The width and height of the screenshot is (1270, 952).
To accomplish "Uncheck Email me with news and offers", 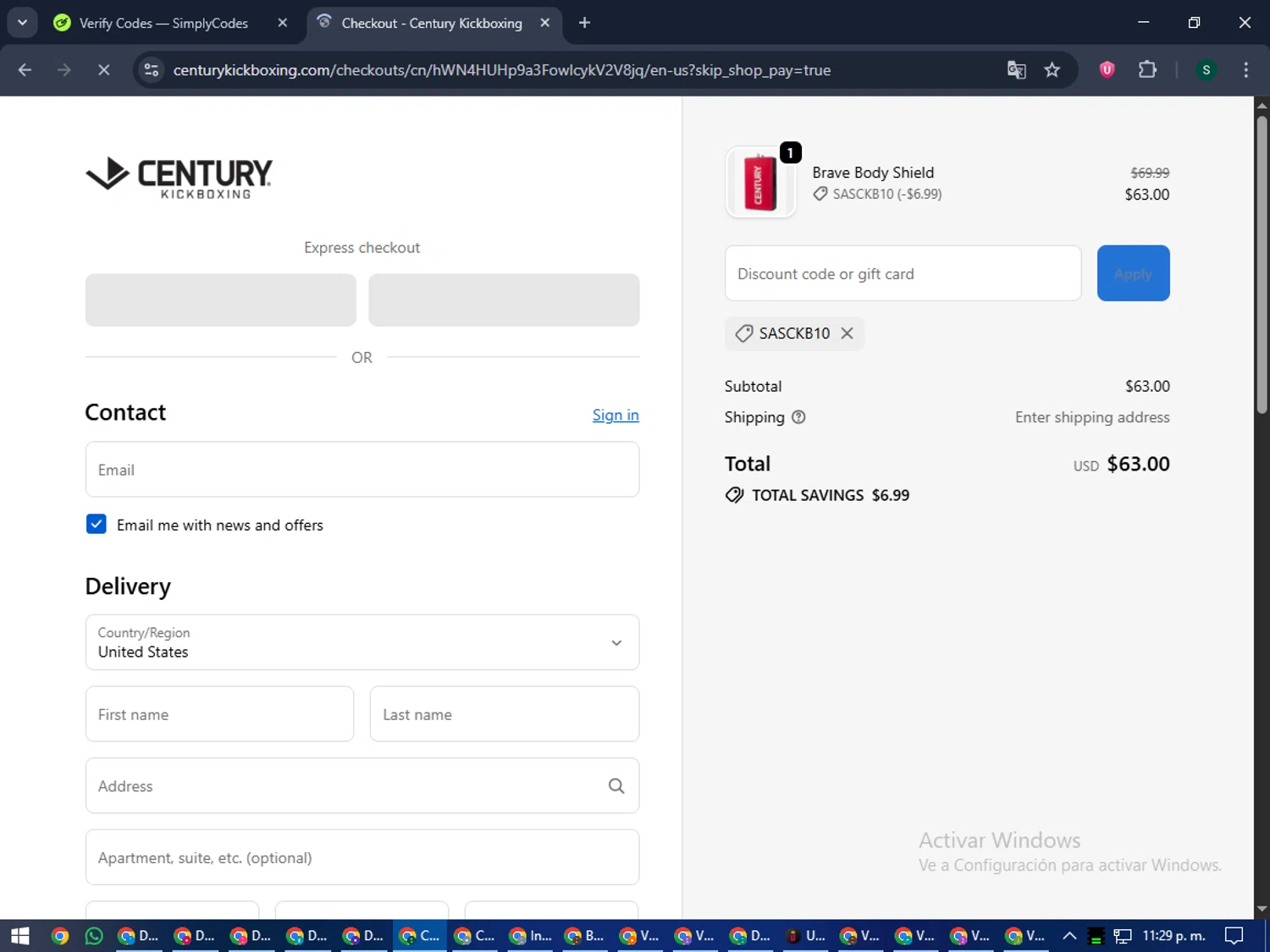I will point(97,524).
